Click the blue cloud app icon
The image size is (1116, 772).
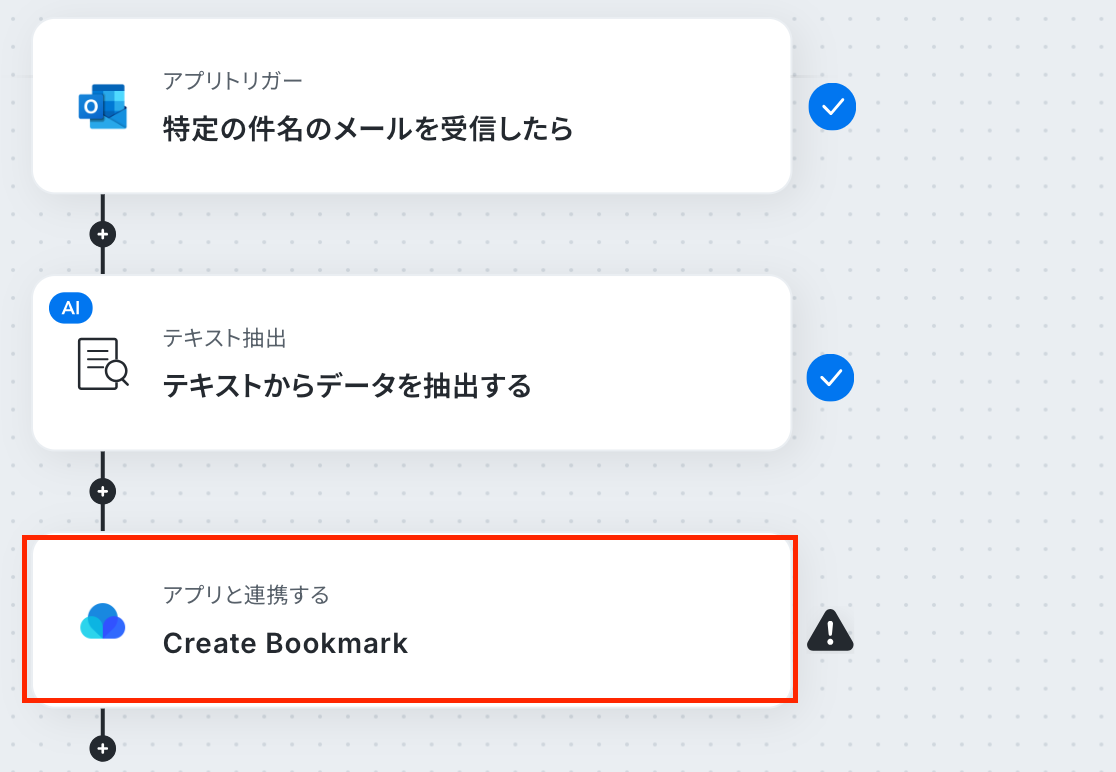click(x=102, y=621)
